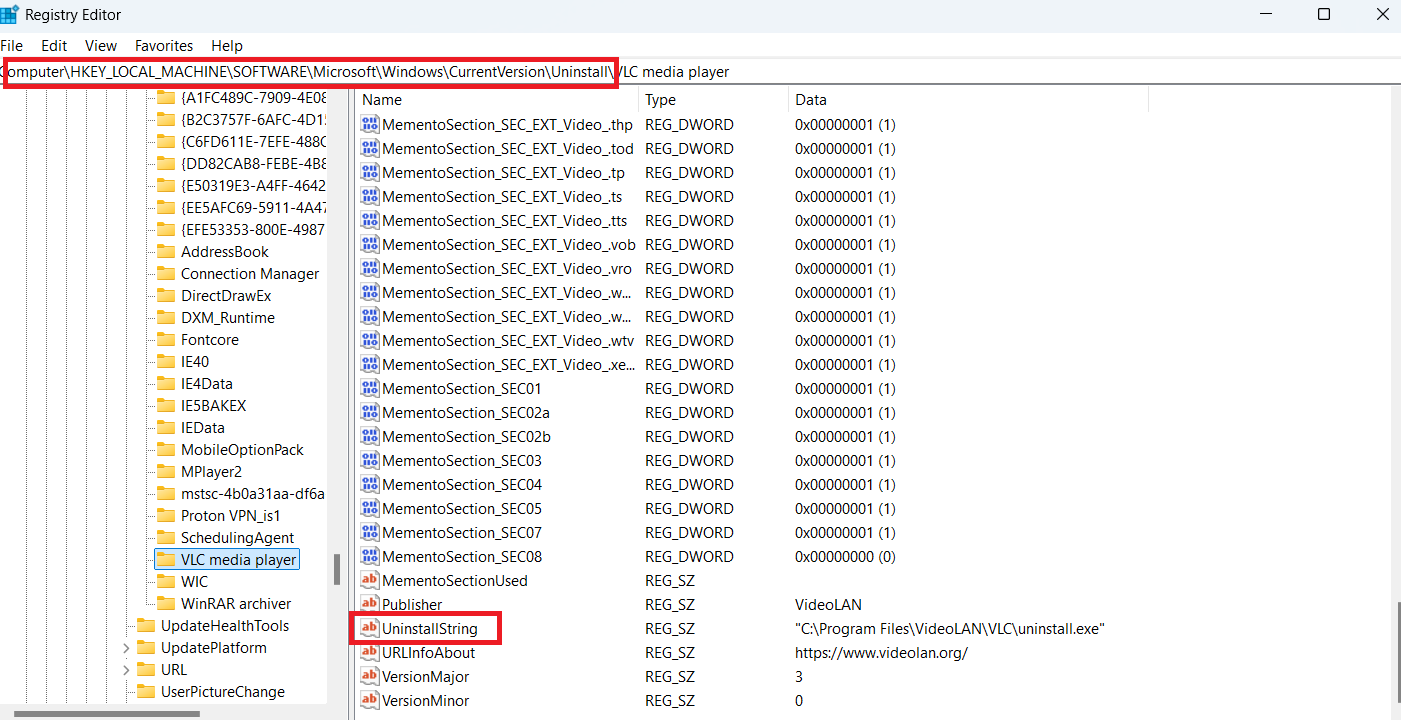Select the {DD82CAB8-FEBE-4B8 tree key
The width and height of the screenshot is (1401, 720).
tap(253, 164)
